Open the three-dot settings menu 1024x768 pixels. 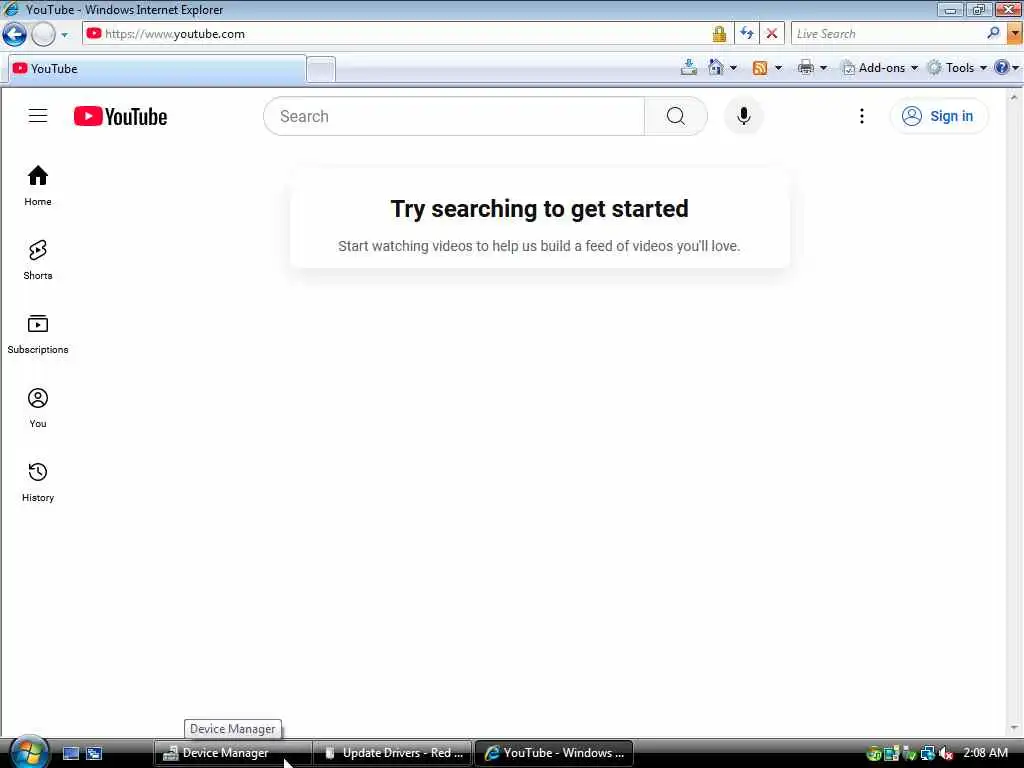[x=861, y=116]
